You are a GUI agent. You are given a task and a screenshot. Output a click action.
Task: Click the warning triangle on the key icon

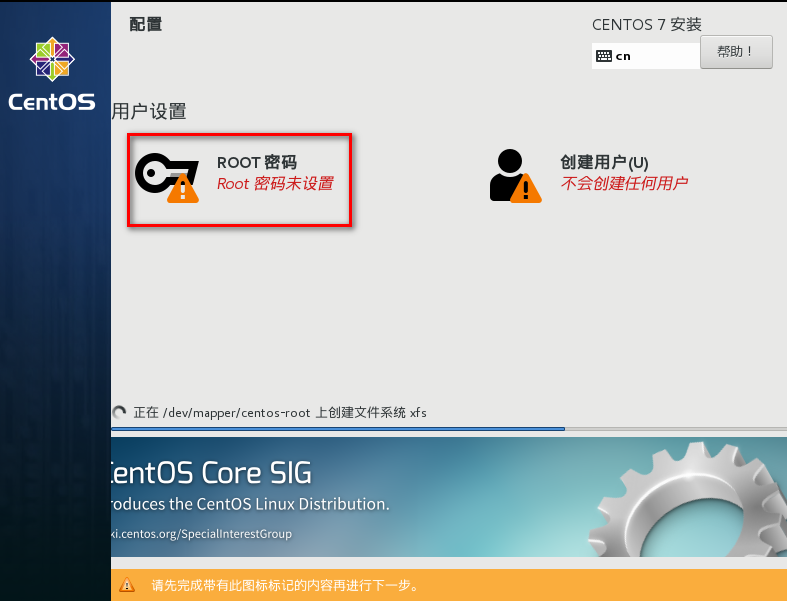[182, 188]
